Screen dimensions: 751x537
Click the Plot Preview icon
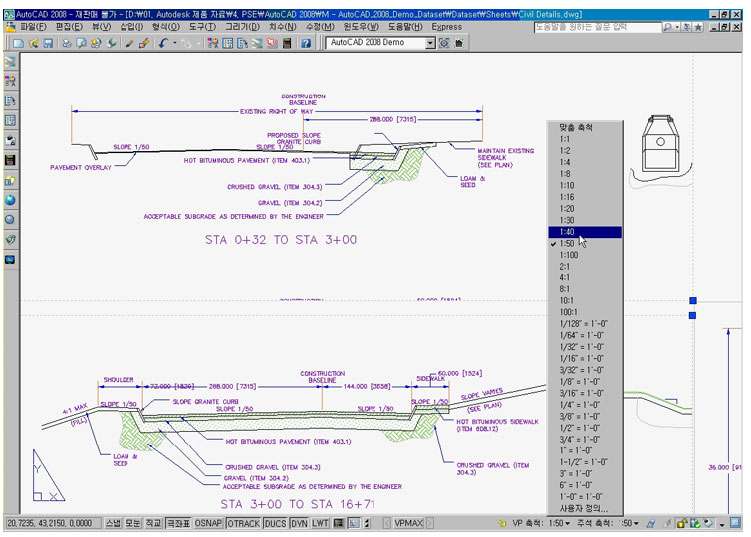pyautogui.click(x=81, y=44)
